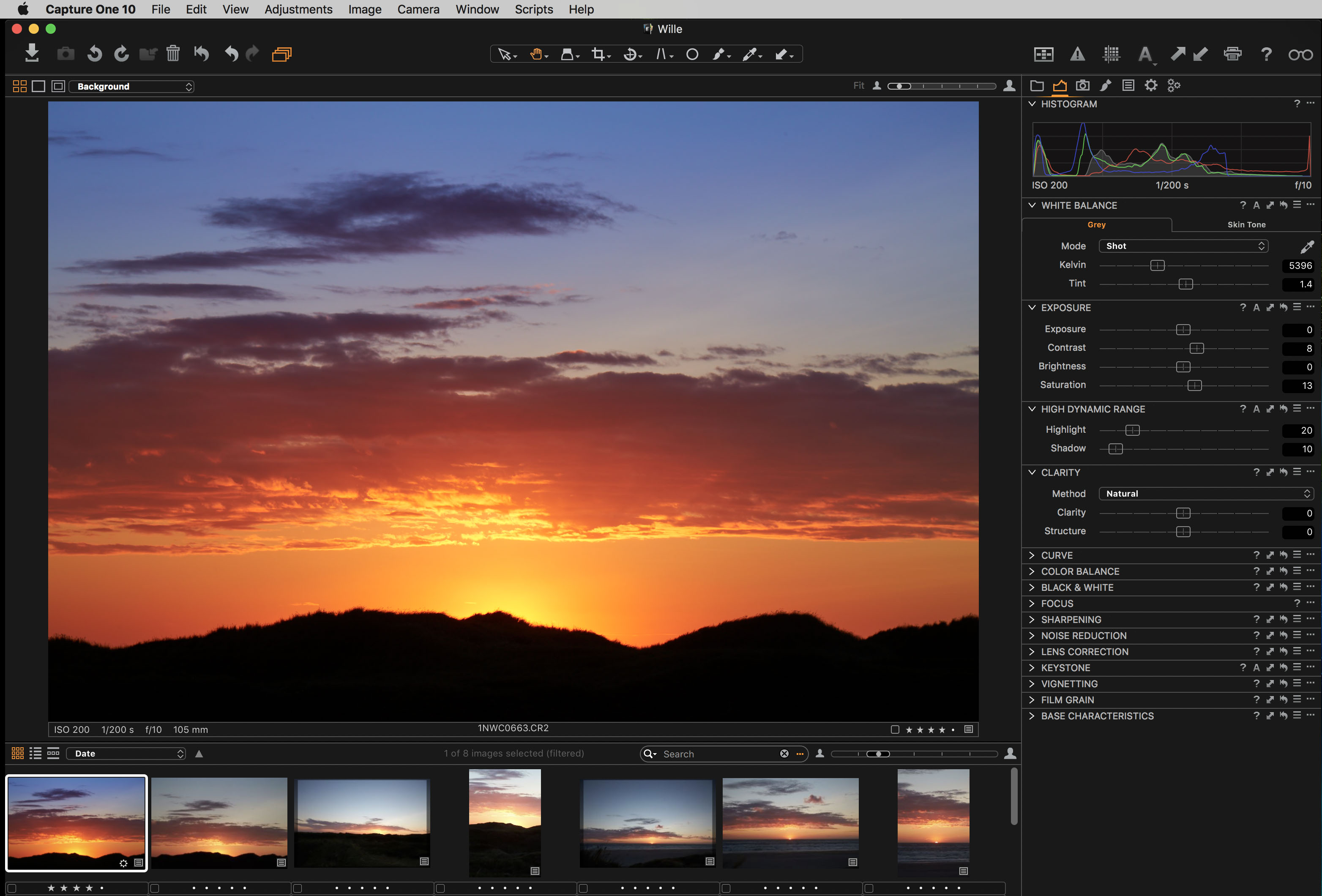
Task: Open the Metadata tool tab
Action: tap(1128, 85)
